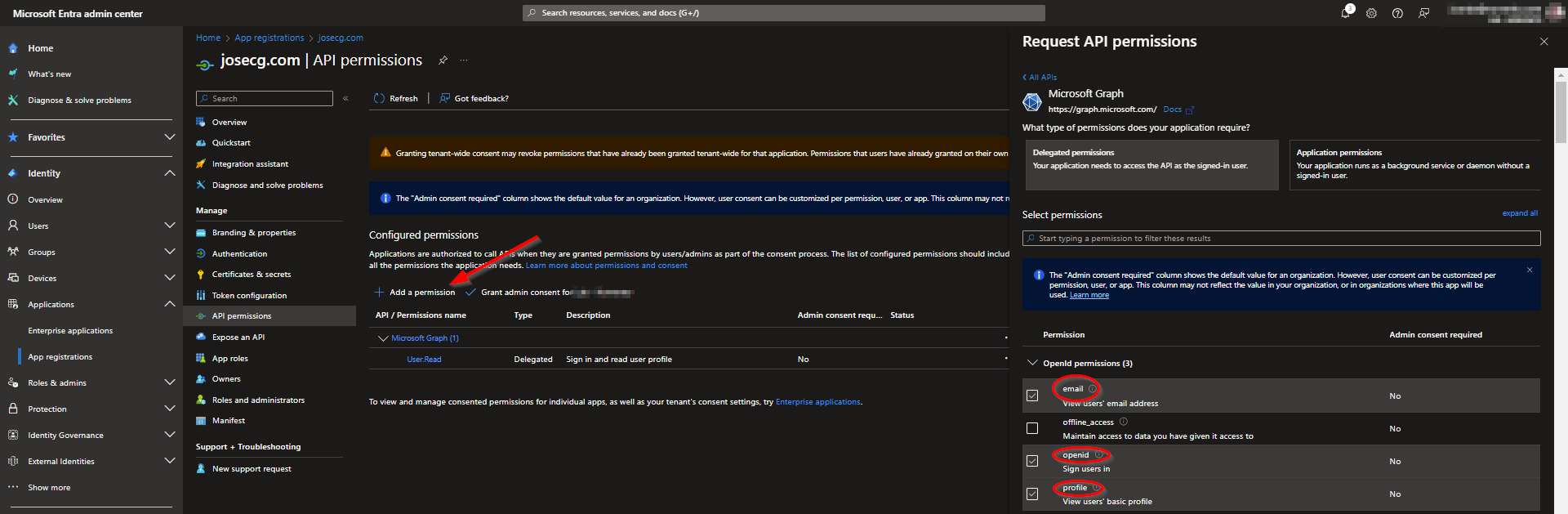Check the offline_access permission checkbox
This screenshot has width=1568, height=514.
tap(1032, 428)
